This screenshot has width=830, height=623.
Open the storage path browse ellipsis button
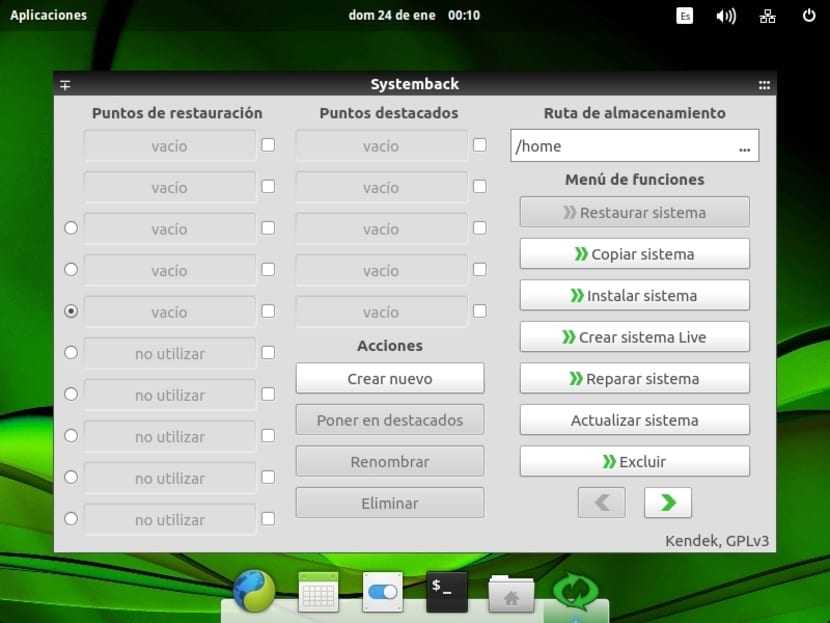pyautogui.click(x=744, y=147)
